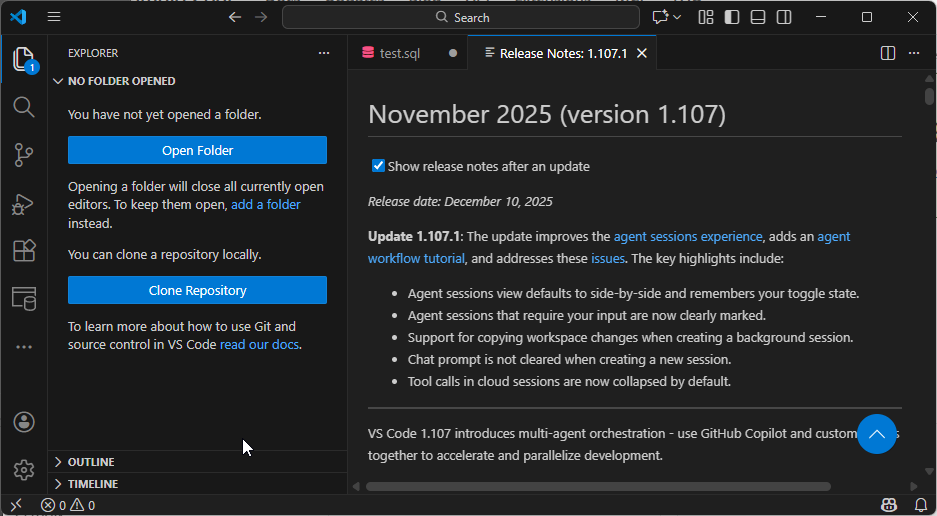Click the Open Folder button
The height and width of the screenshot is (516, 937).
coord(197,150)
